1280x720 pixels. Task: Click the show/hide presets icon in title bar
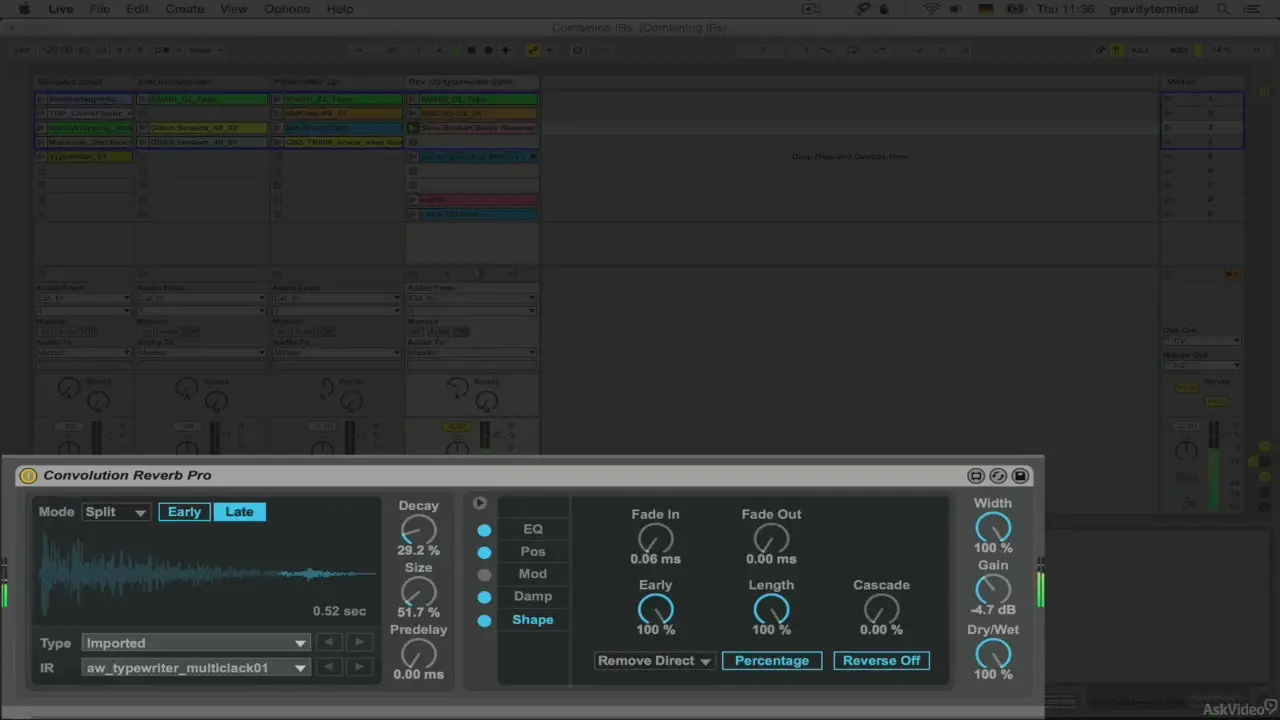click(x=976, y=476)
